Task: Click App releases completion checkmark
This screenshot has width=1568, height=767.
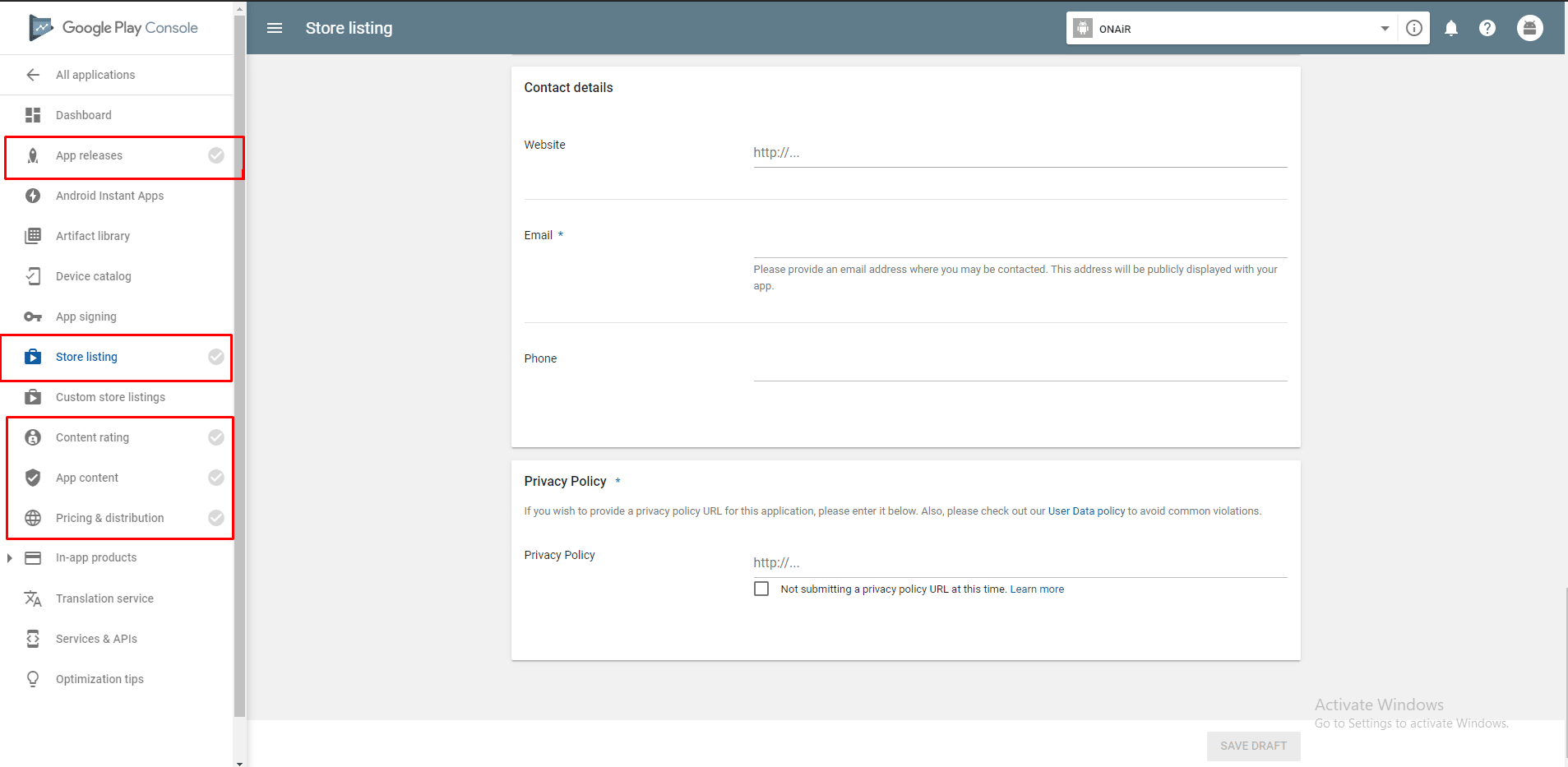Action: coord(216,155)
